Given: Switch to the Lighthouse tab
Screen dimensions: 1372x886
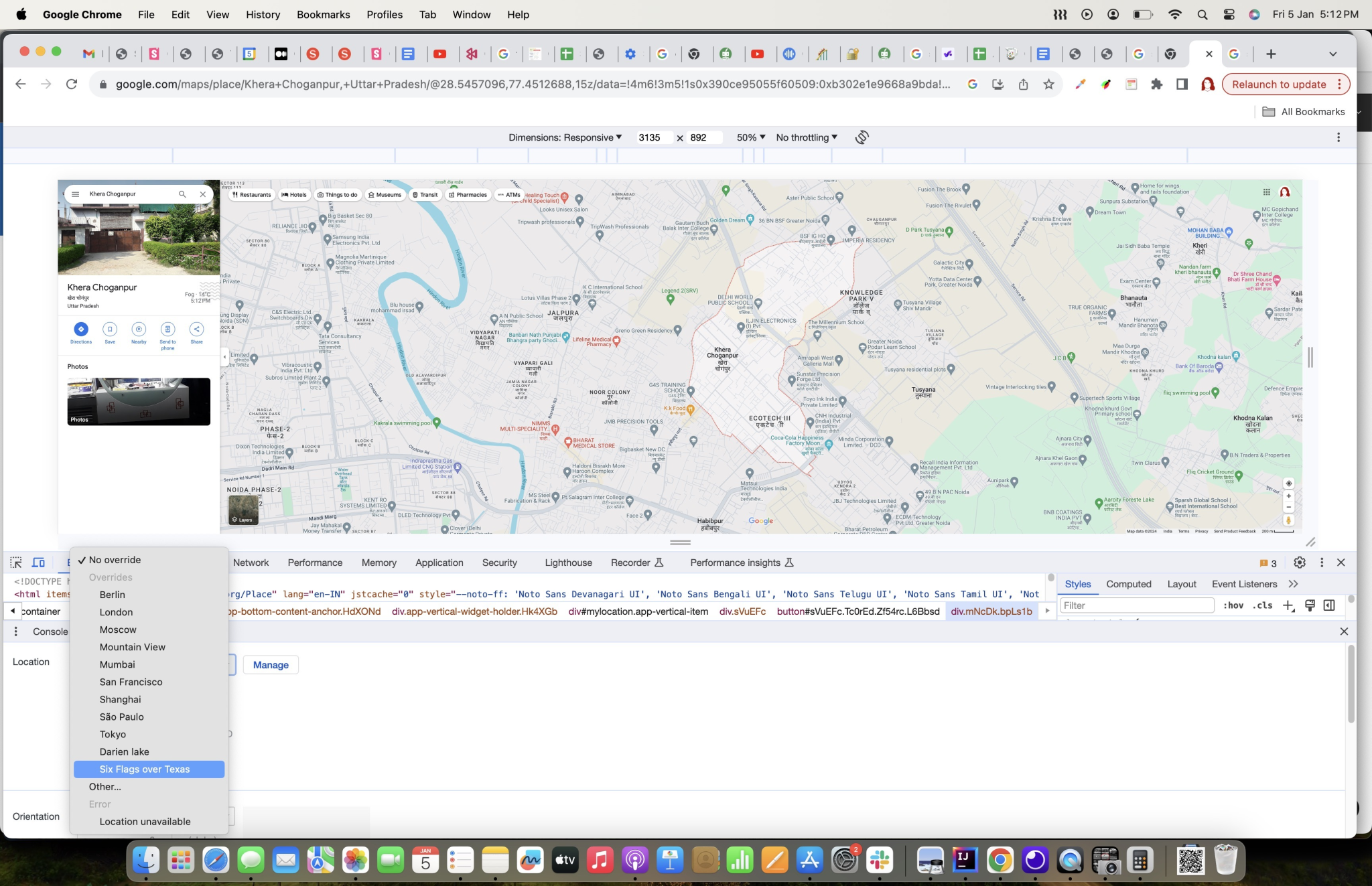Looking at the screenshot, I should pyautogui.click(x=568, y=563).
